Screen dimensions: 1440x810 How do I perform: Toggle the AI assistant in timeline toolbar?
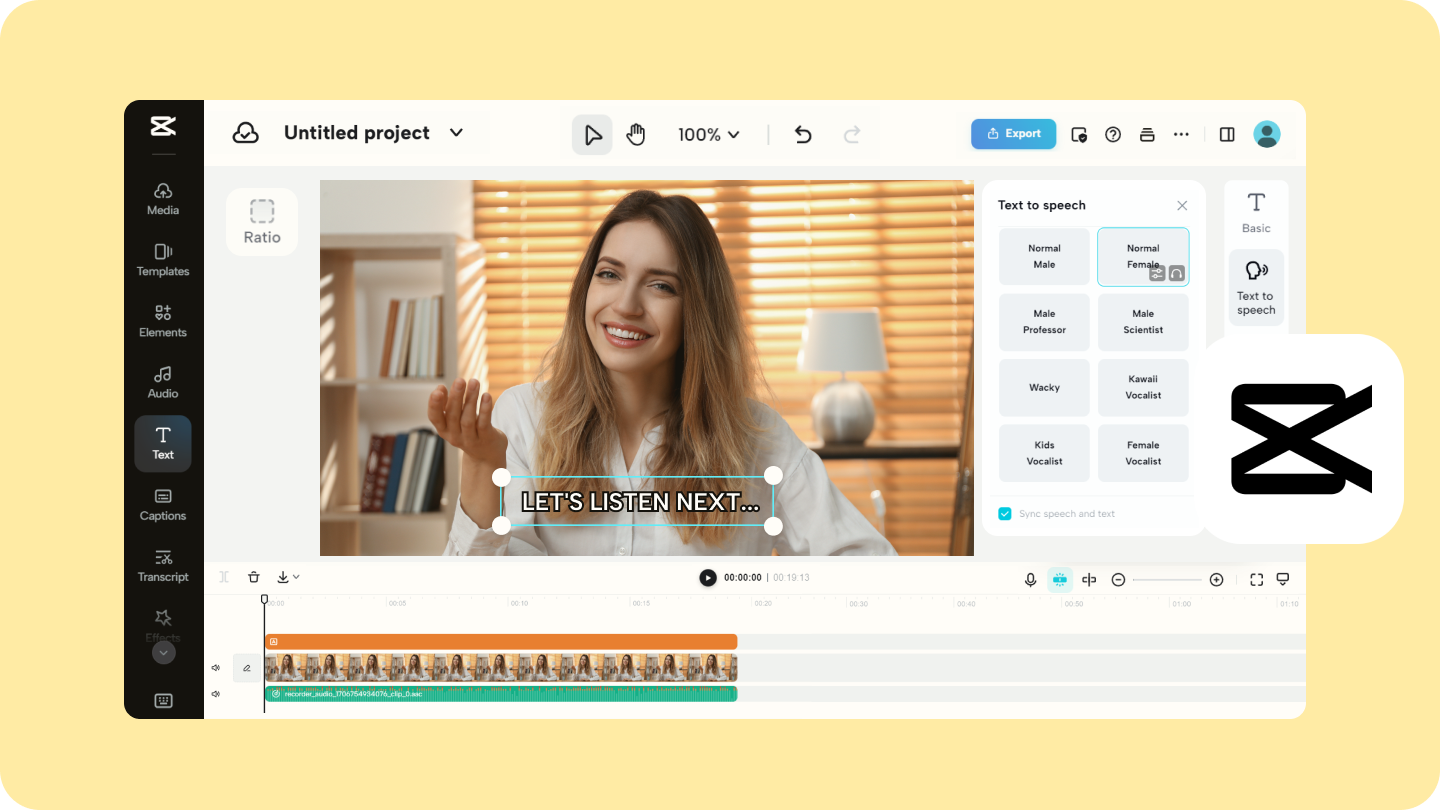pos(1059,579)
